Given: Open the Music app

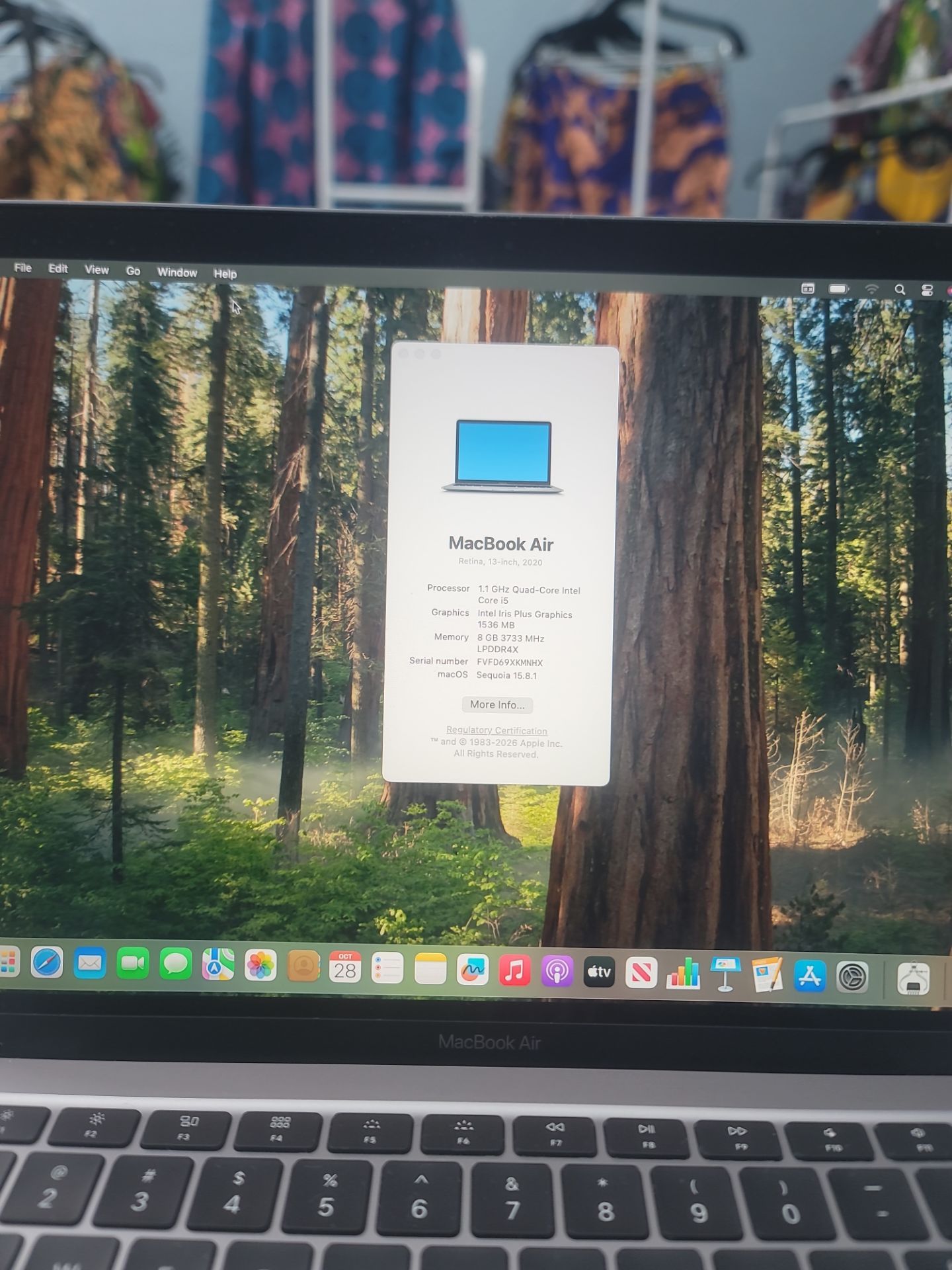Looking at the screenshot, I should (515, 970).
